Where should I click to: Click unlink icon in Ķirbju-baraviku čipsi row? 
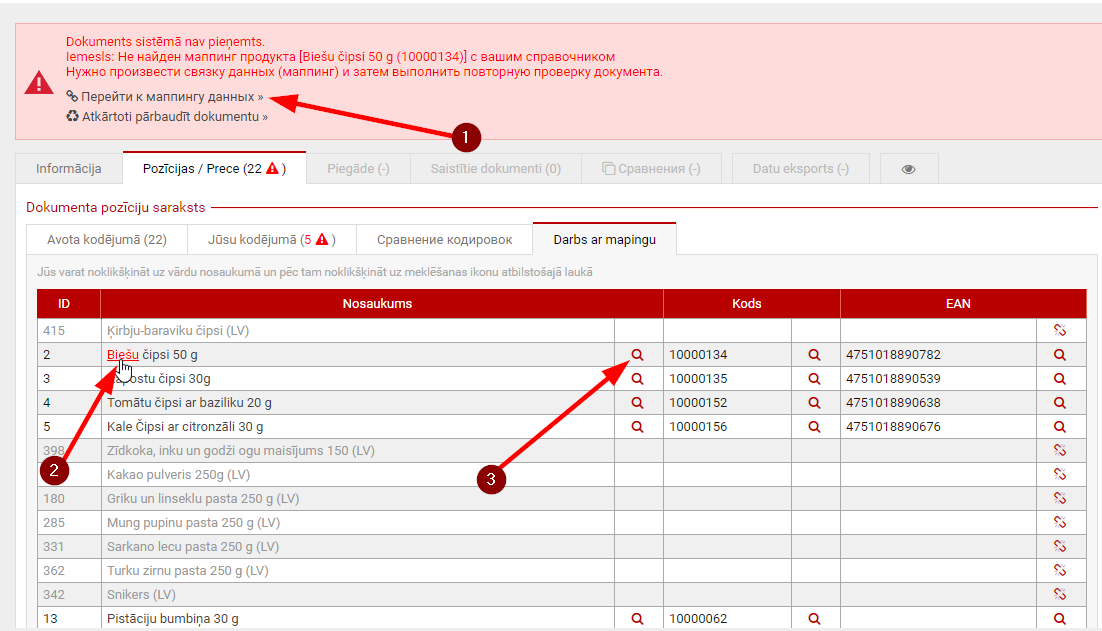(x=1060, y=331)
